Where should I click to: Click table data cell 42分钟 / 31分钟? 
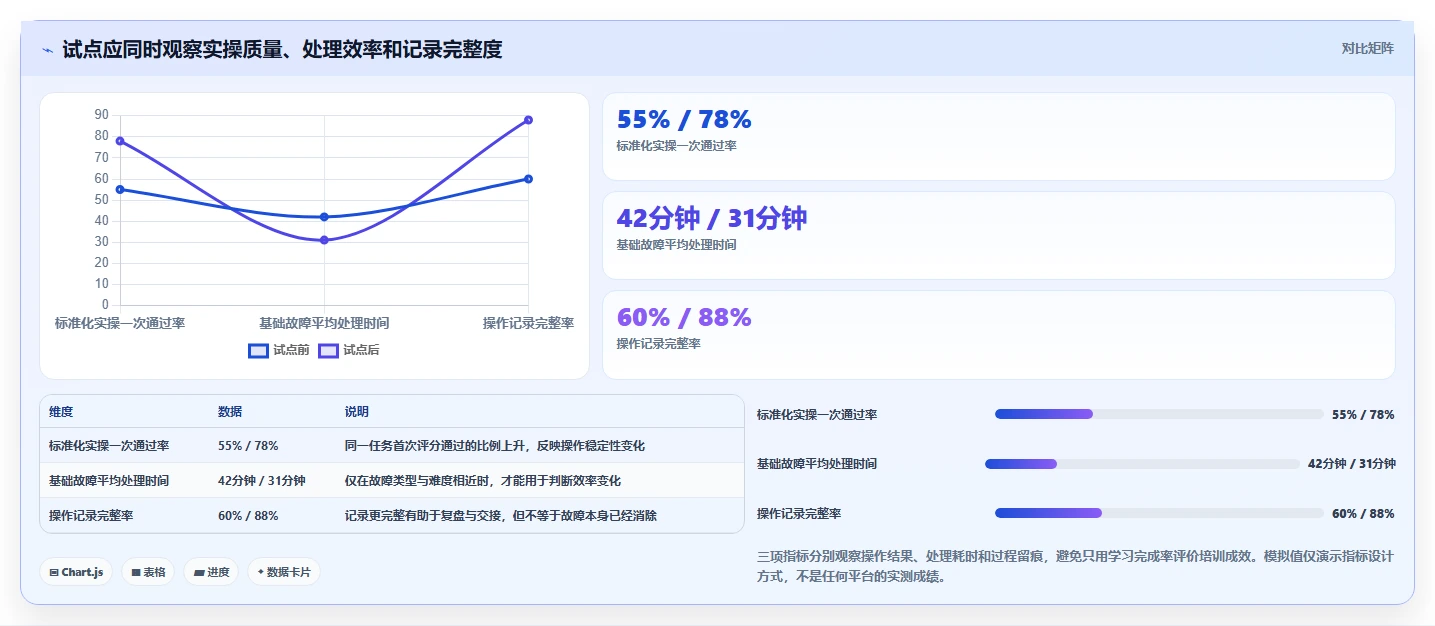(262, 481)
